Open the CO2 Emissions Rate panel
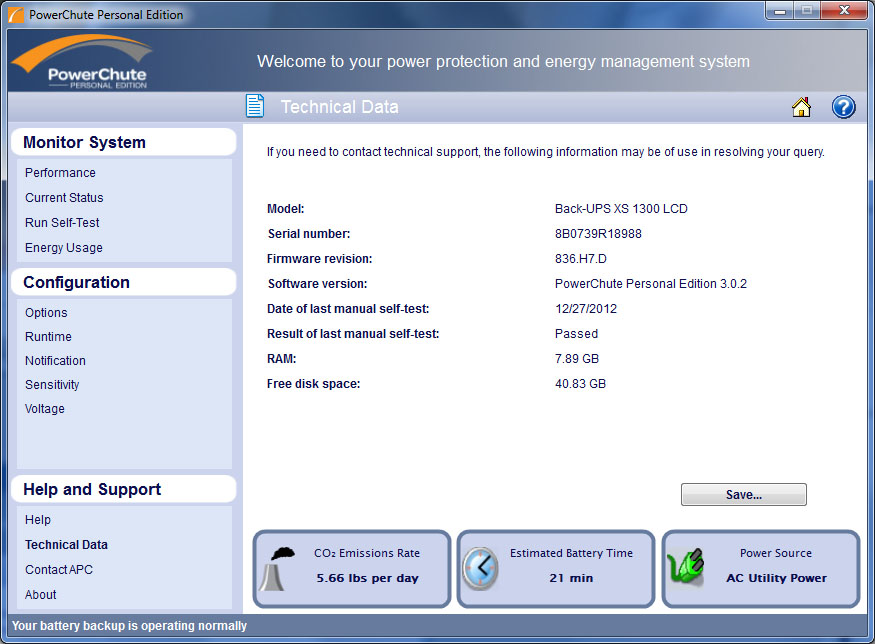The width and height of the screenshot is (875, 644). tap(352, 569)
